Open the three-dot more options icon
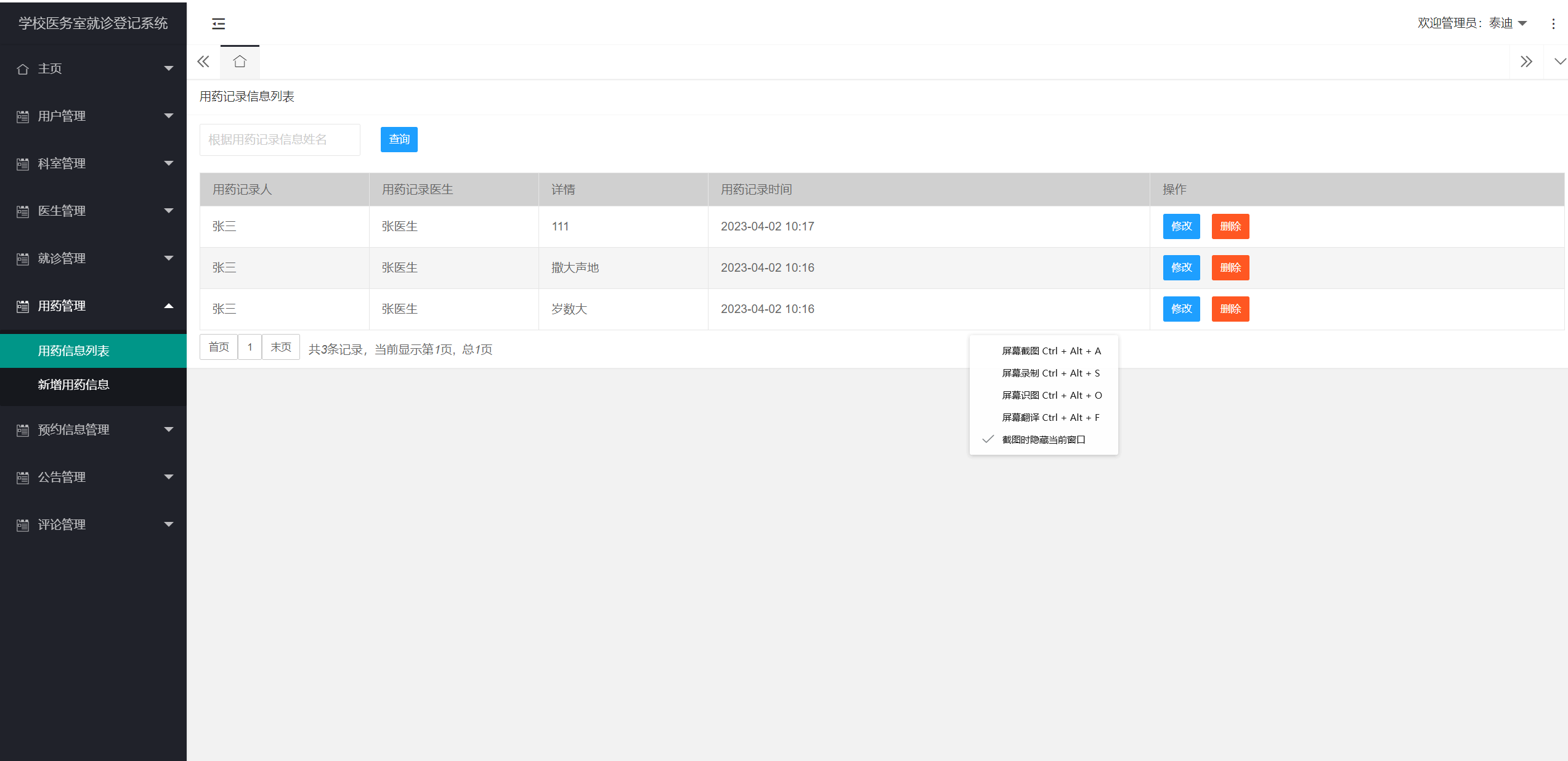Viewport: 1568px width, 761px height. click(x=1553, y=23)
